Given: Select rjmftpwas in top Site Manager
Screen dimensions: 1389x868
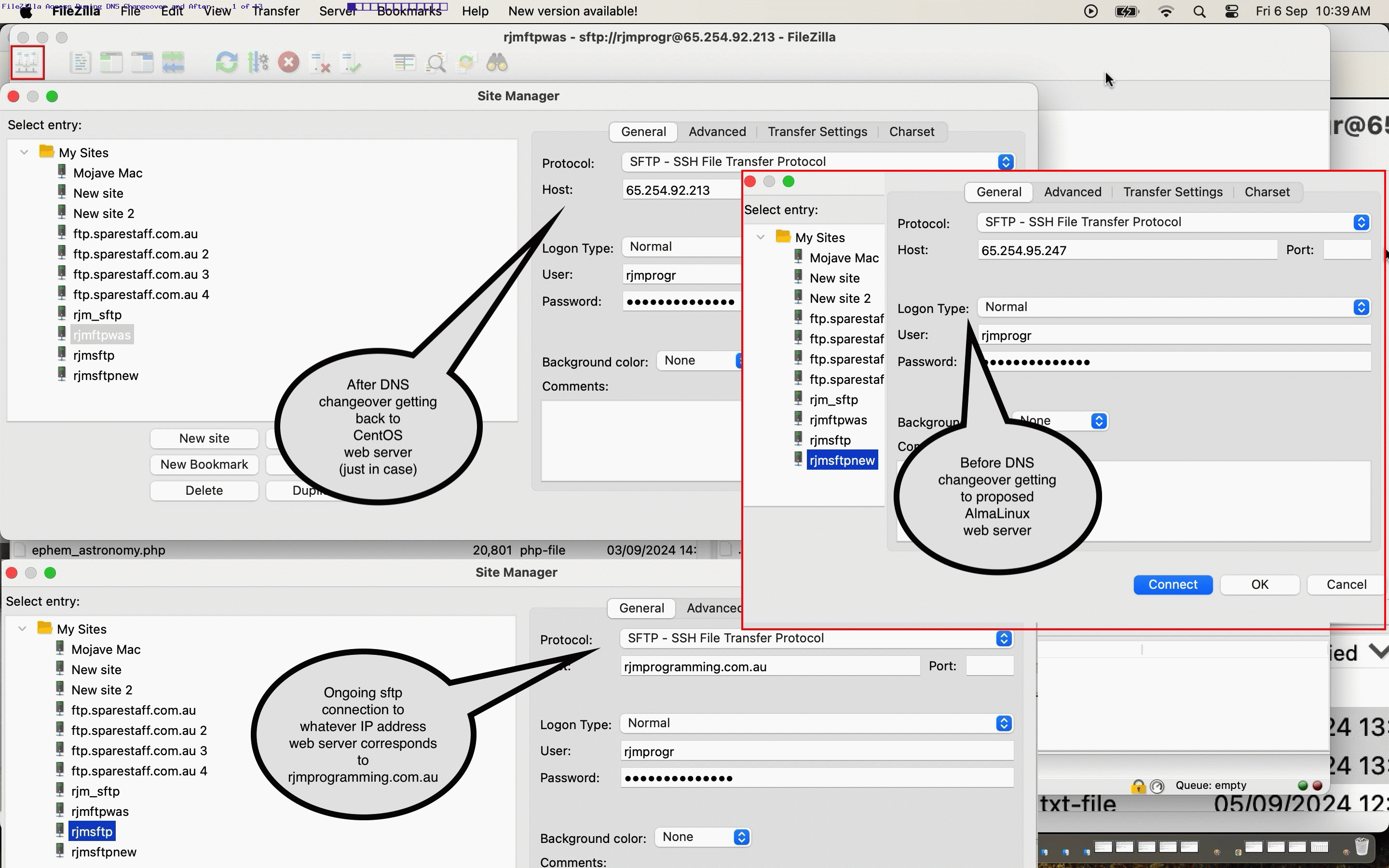Looking at the screenshot, I should [102, 335].
